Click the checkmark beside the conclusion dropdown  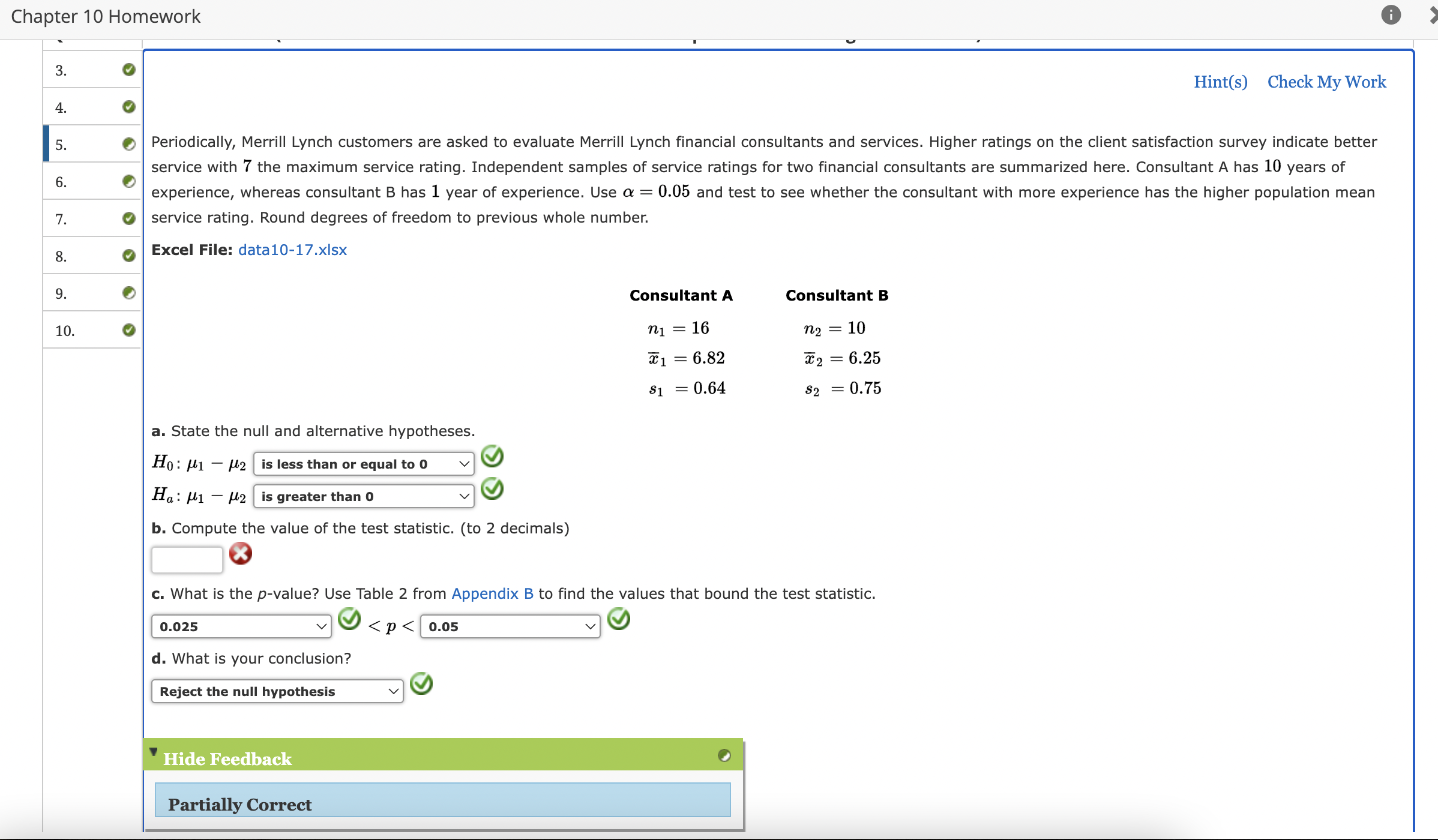click(421, 683)
